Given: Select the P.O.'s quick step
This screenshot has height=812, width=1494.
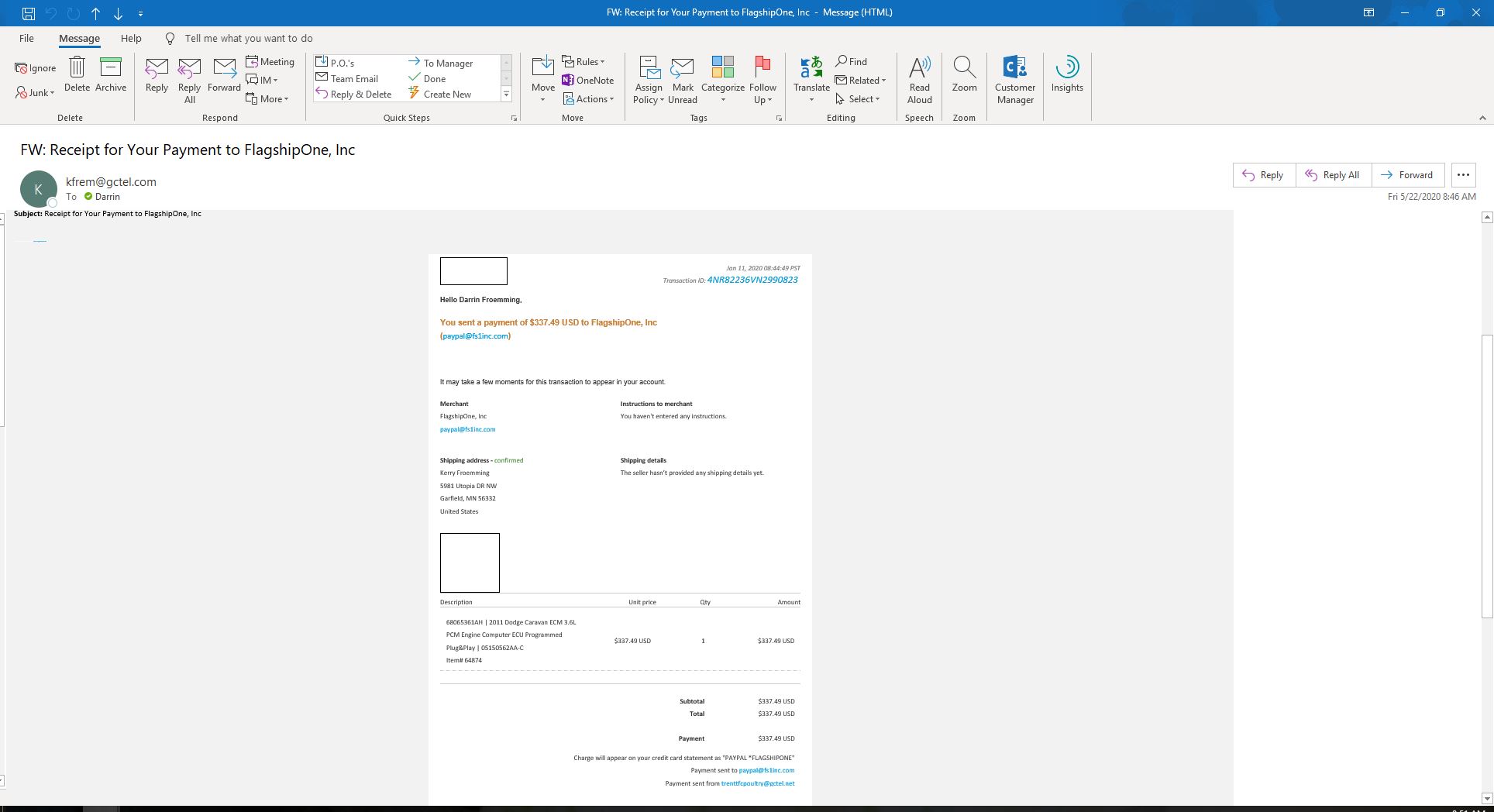Looking at the screenshot, I should (x=335, y=63).
